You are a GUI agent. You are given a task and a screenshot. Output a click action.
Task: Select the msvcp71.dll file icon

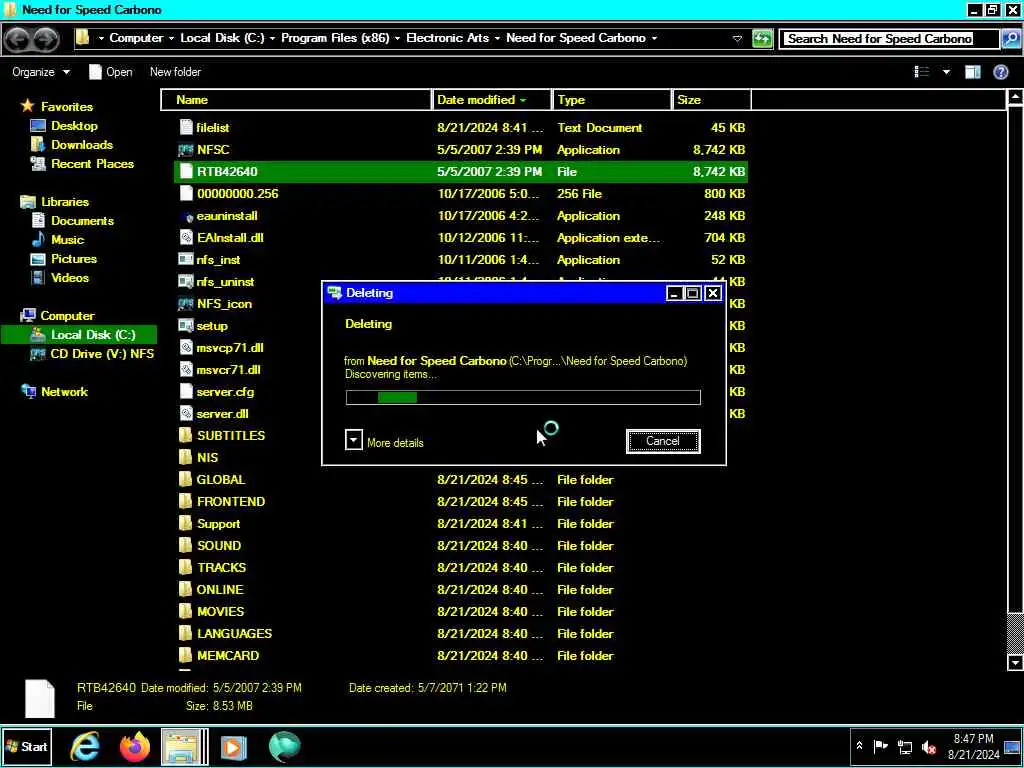tap(186, 348)
